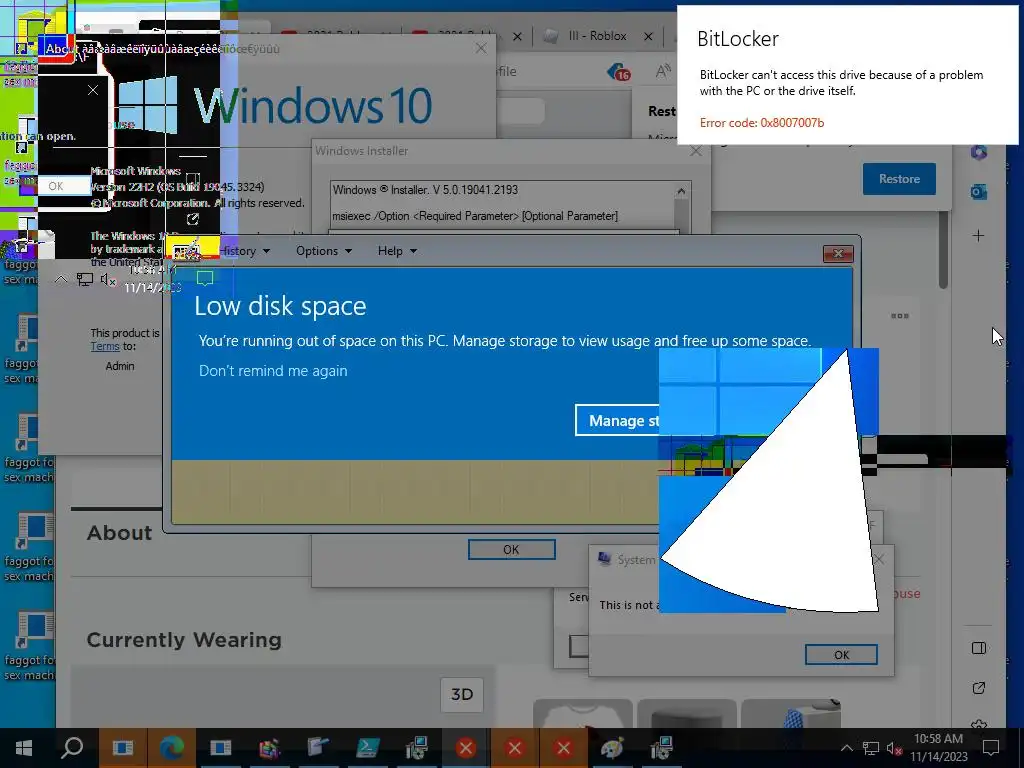Open the Help dropdown menu
The height and width of the screenshot is (768, 1024).
click(397, 251)
